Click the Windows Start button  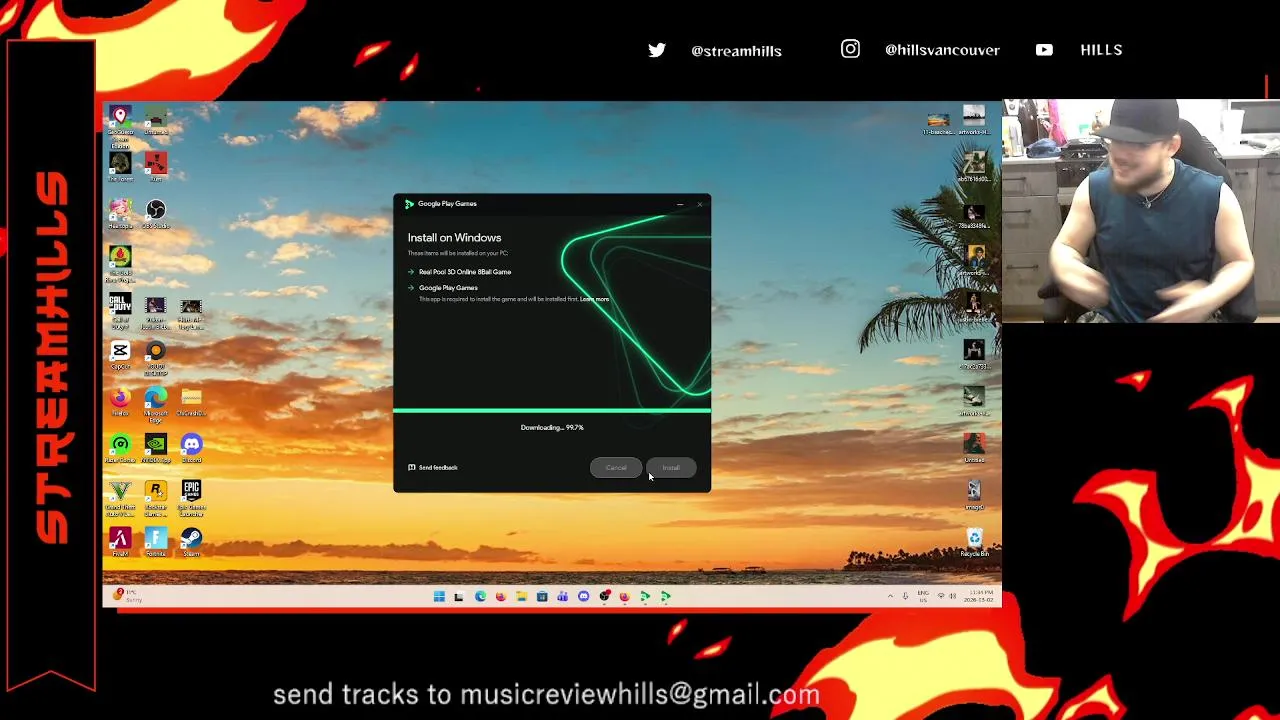(438, 597)
